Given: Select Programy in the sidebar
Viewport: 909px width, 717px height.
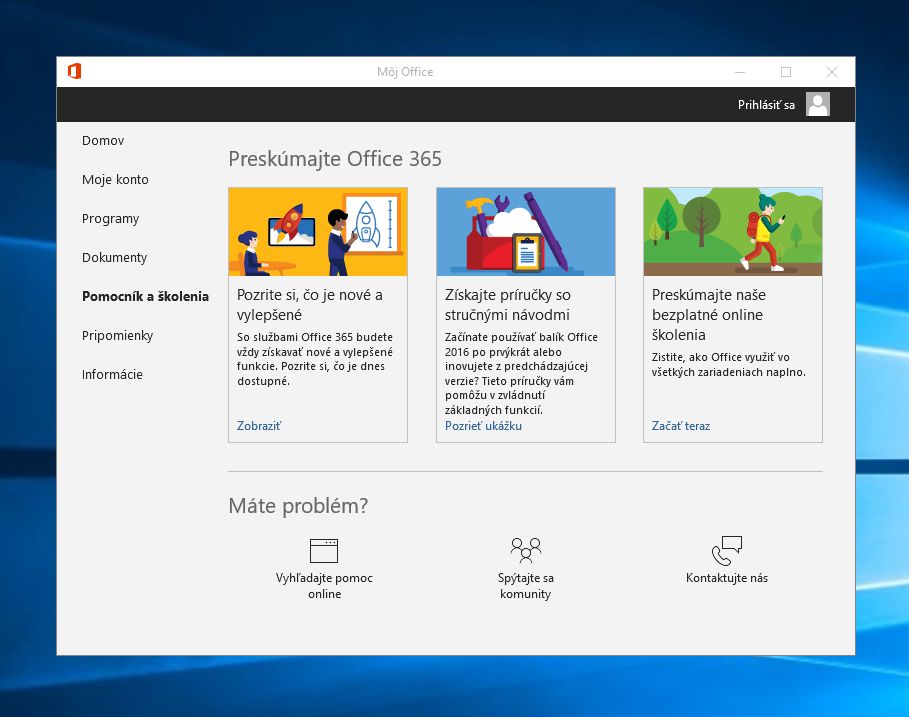Looking at the screenshot, I should 111,219.
